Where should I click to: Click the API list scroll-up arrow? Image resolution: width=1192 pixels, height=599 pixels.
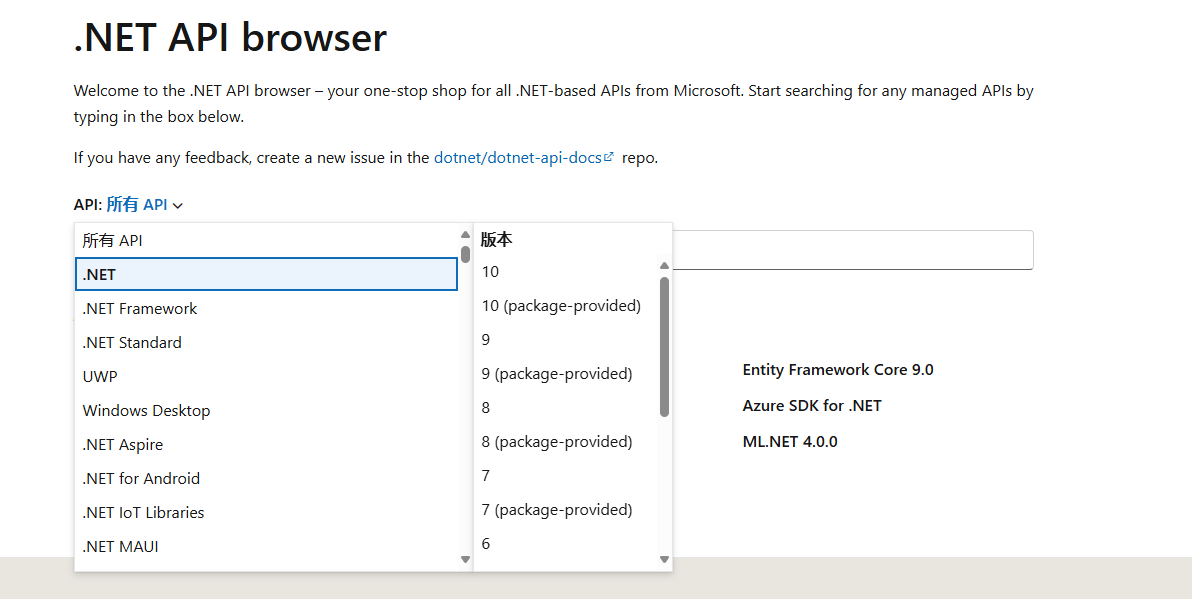(x=465, y=235)
